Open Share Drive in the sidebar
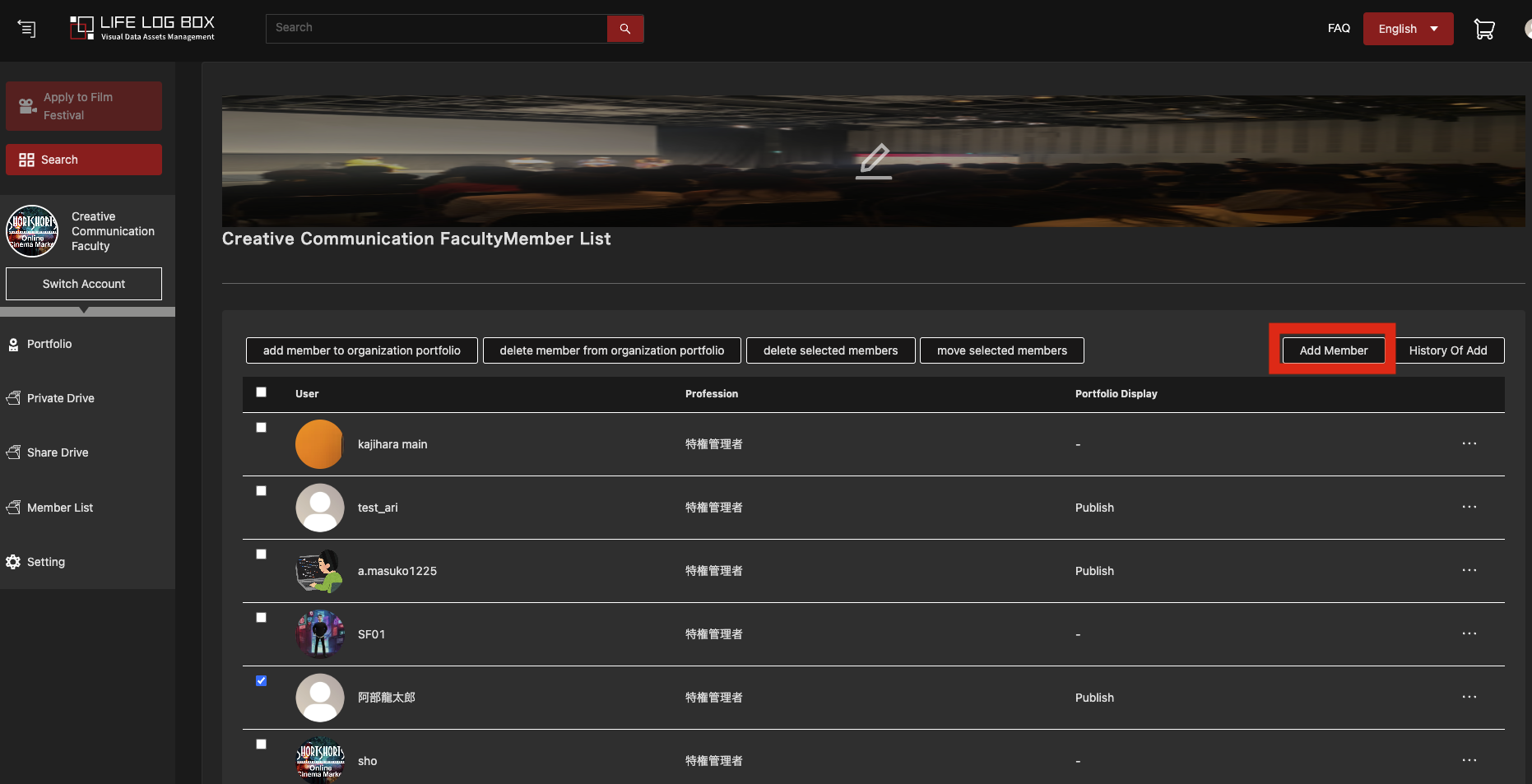Screen dimensions: 1532x784 tap(57, 452)
